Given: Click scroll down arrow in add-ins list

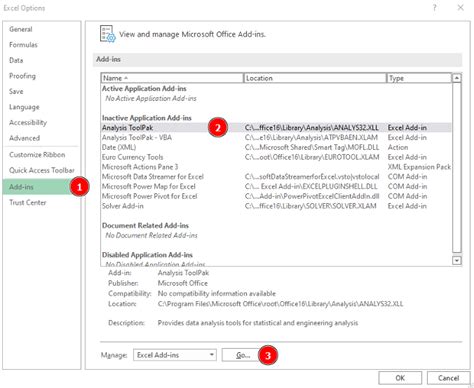Looking at the screenshot, I should click(x=456, y=260).
